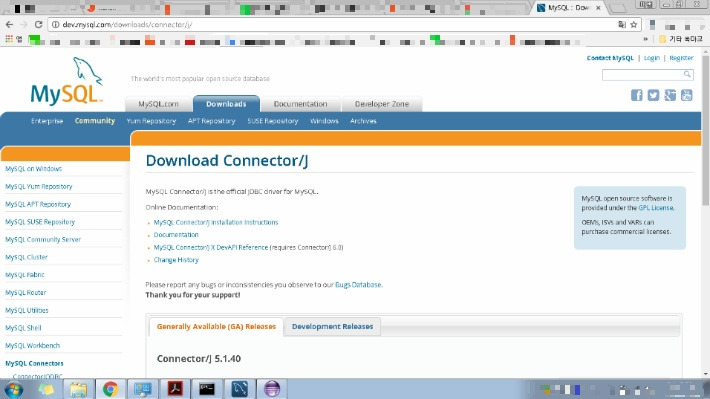Open the Bugs Database link
The image size is (710, 399).
(358, 285)
